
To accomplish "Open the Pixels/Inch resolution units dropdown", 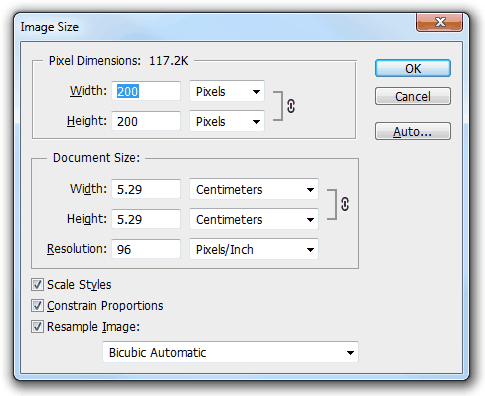I will pos(254,249).
